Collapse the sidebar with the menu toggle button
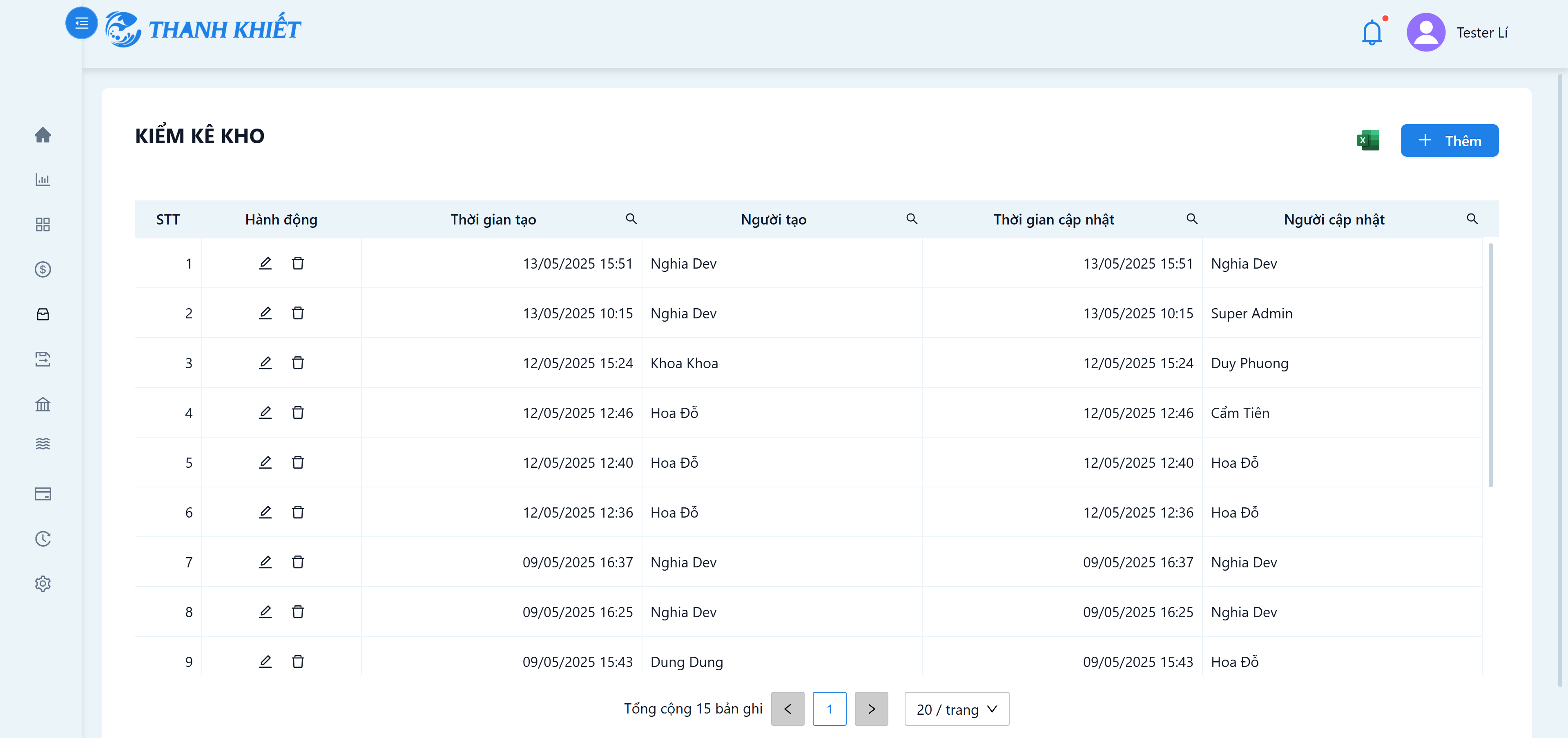Viewport: 1568px width, 738px height. click(x=82, y=23)
